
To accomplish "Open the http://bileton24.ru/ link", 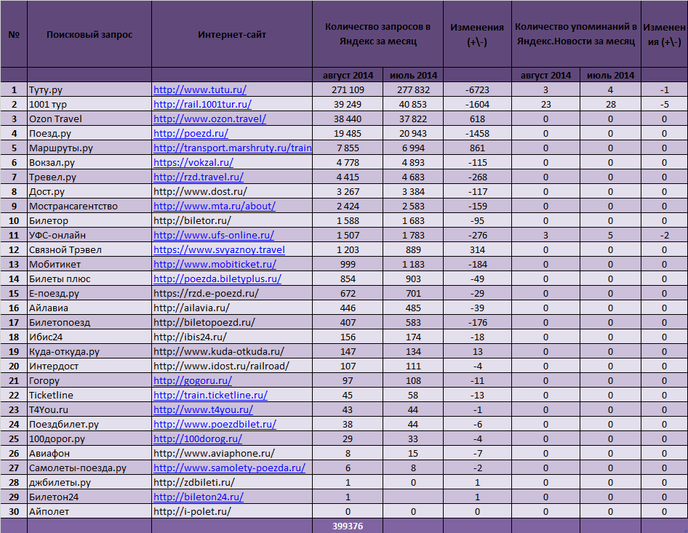I will (x=198, y=497).
